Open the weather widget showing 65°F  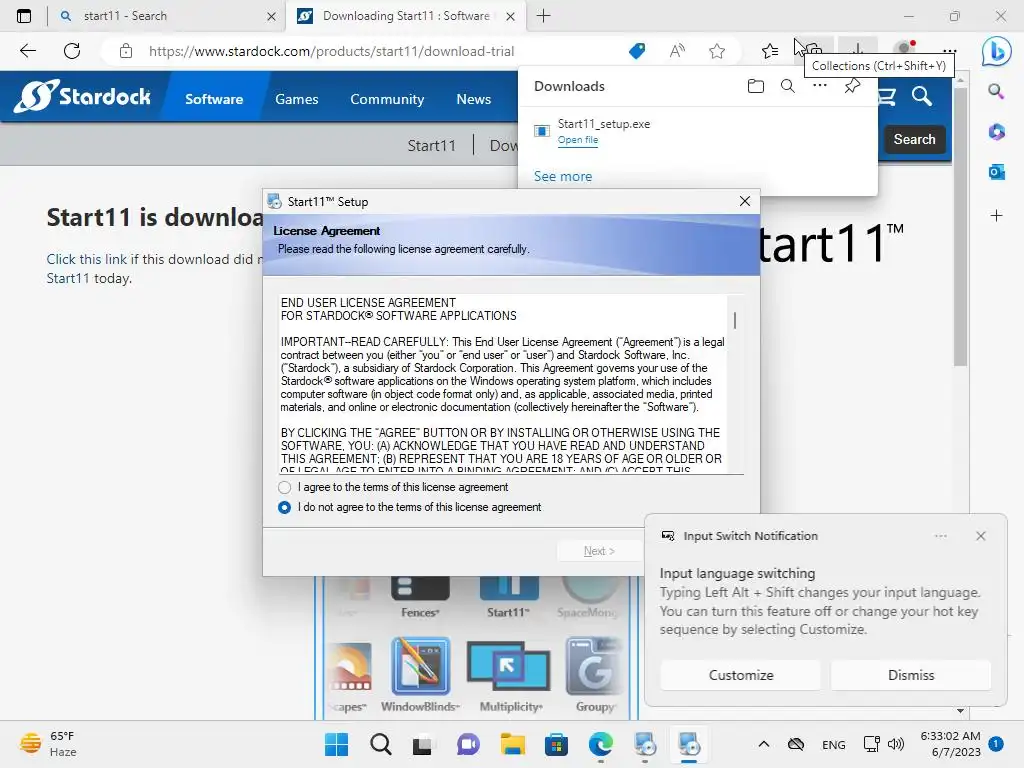(49, 744)
